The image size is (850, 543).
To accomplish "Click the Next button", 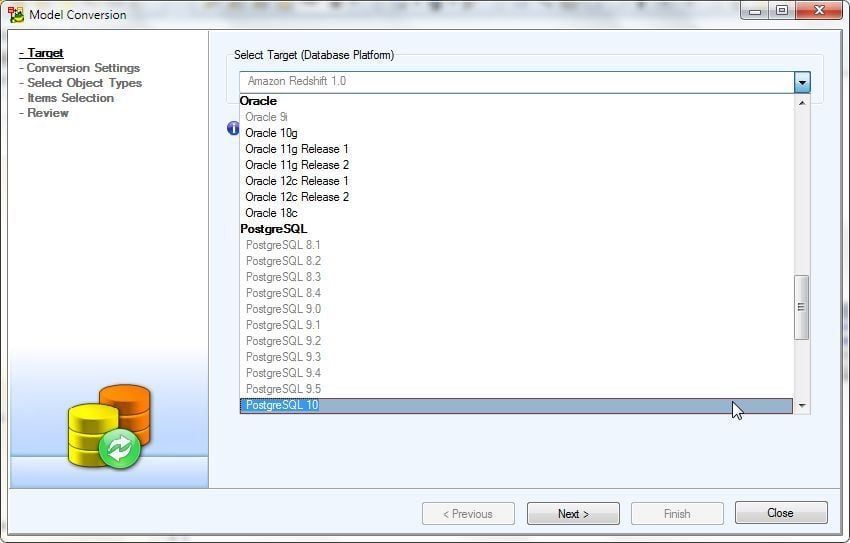I will pos(573,513).
